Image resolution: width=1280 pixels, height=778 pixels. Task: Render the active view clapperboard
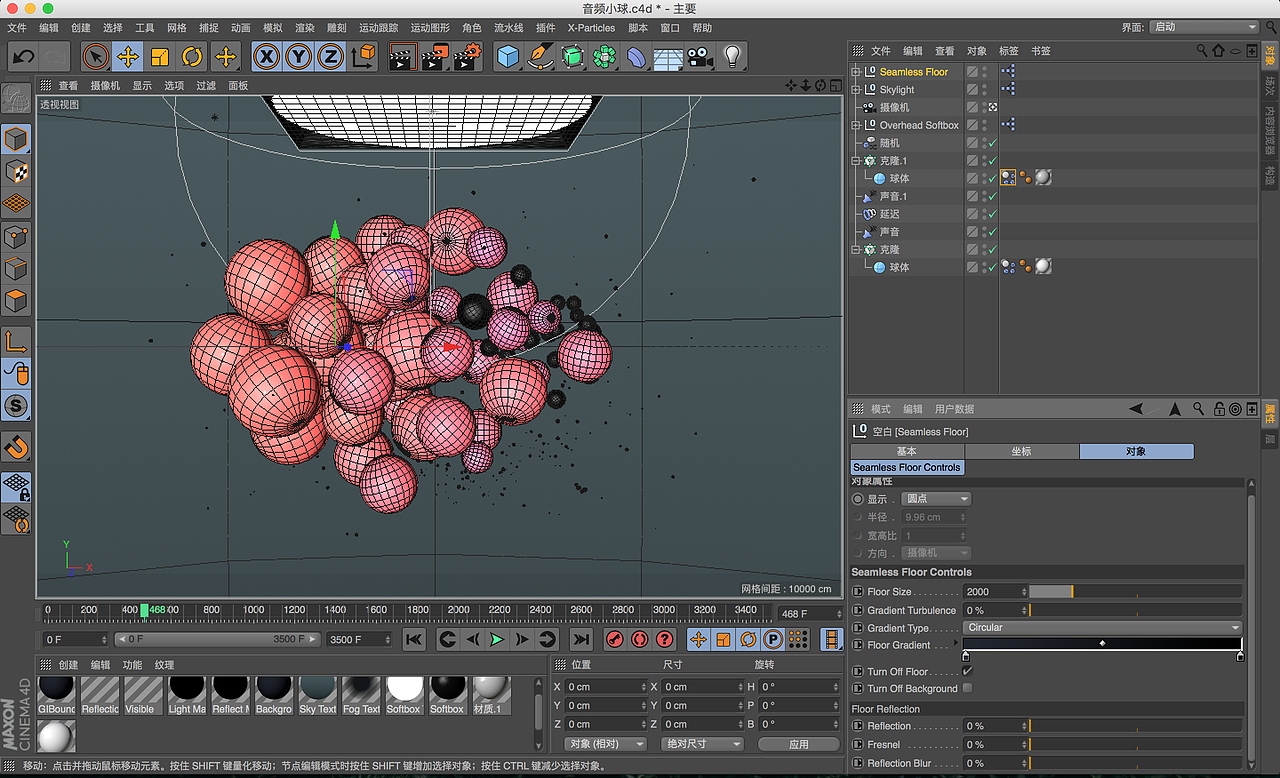pyautogui.click(x=401, y=57)
